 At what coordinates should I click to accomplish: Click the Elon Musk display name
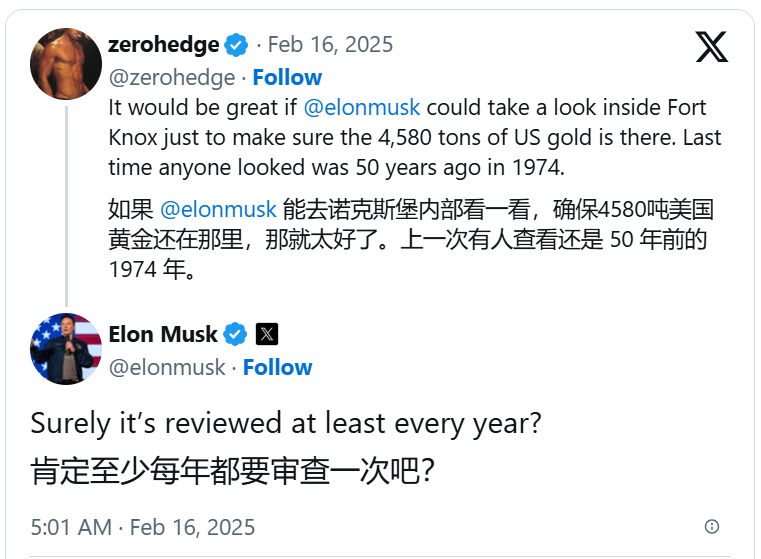pos(163,333)
